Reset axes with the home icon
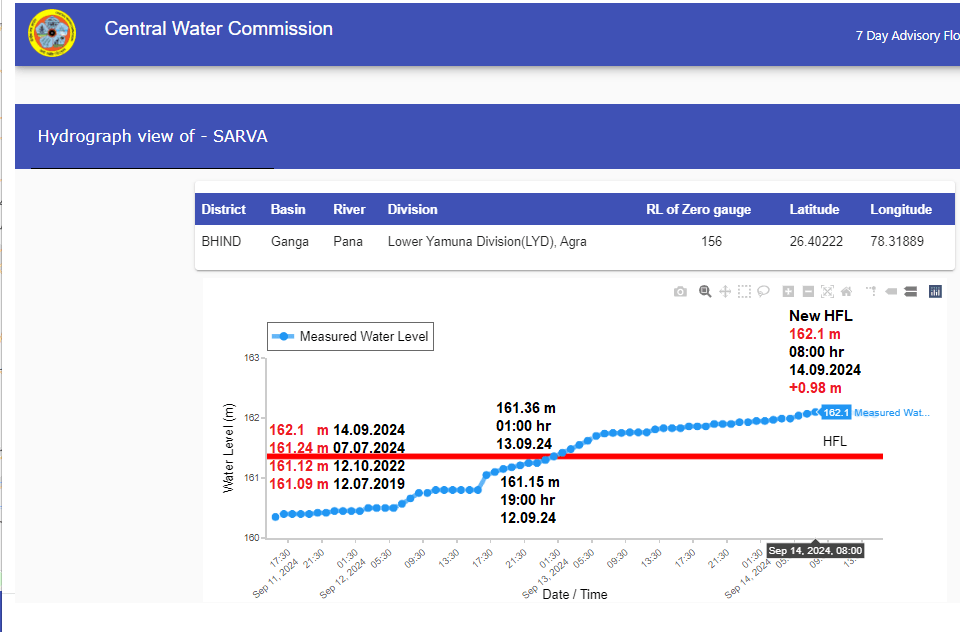Viewport: 960px width, 632px height. tap(846, 292)
